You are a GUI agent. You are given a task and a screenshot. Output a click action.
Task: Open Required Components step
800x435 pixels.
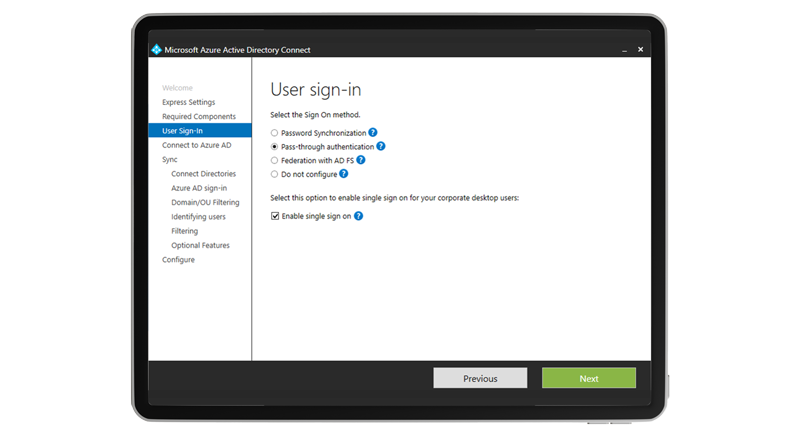click(199, 116)
